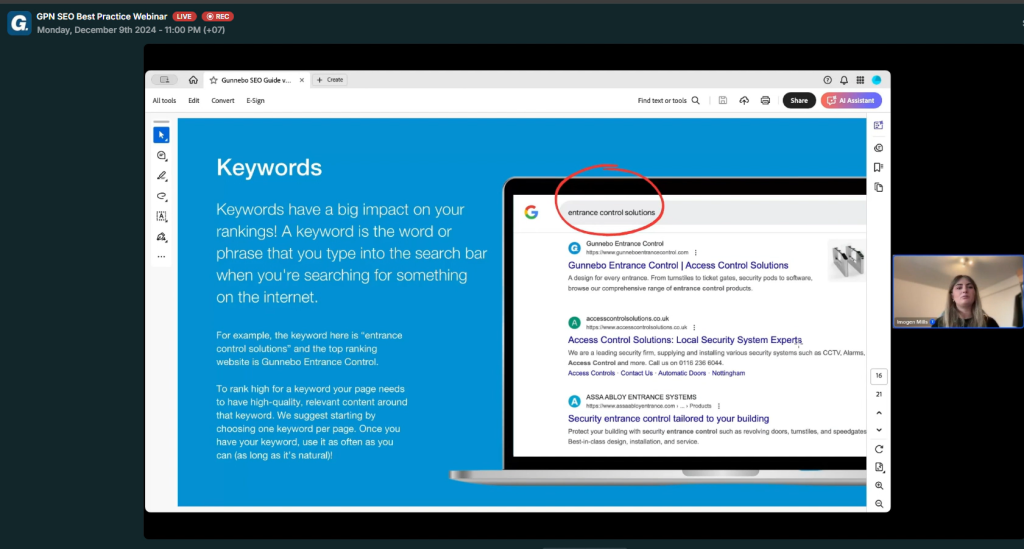Open the AI Assistant button

[851, 101]
